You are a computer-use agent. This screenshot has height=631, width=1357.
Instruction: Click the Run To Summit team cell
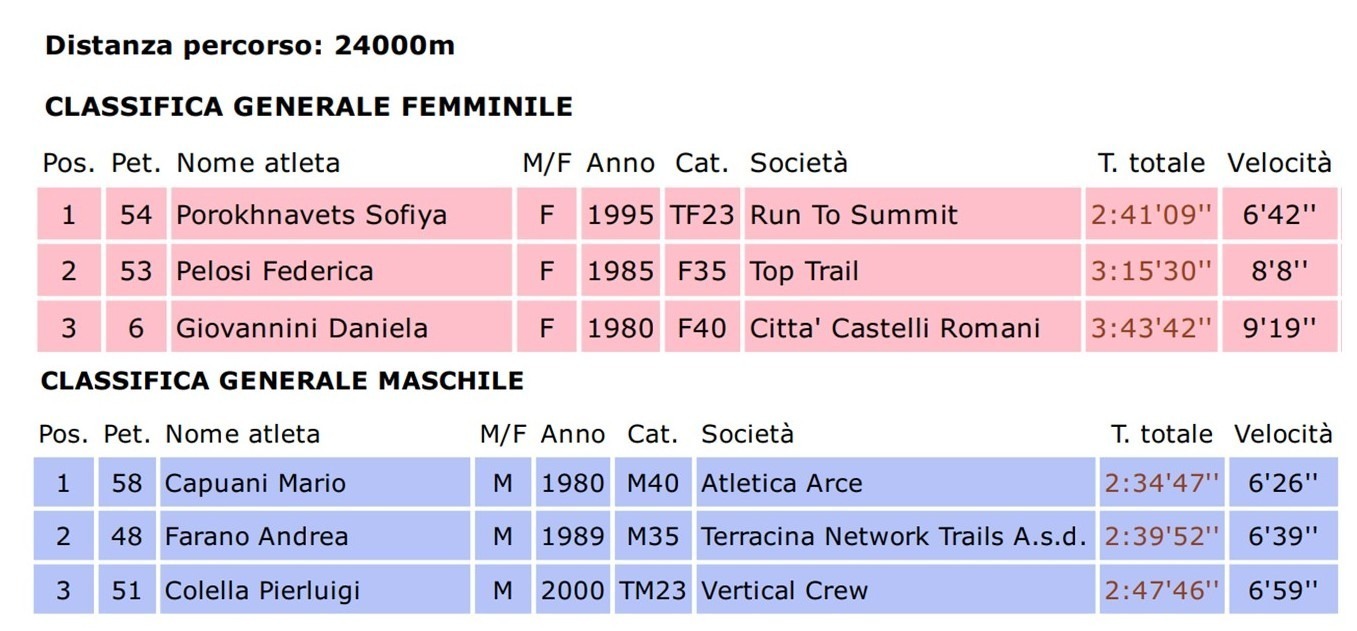coord(912,214)
